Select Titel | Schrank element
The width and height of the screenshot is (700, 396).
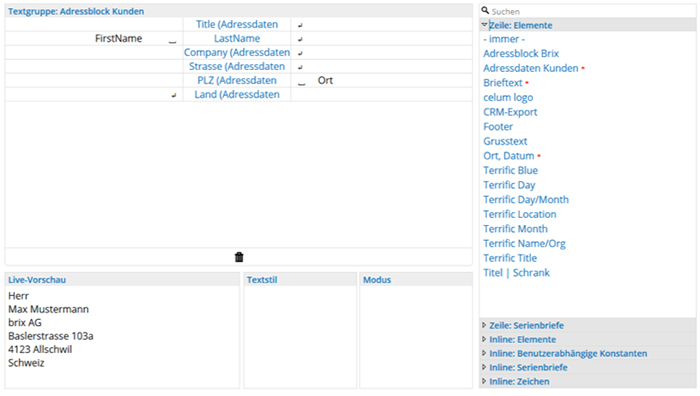pyautogui.click(x=517, y=273)
